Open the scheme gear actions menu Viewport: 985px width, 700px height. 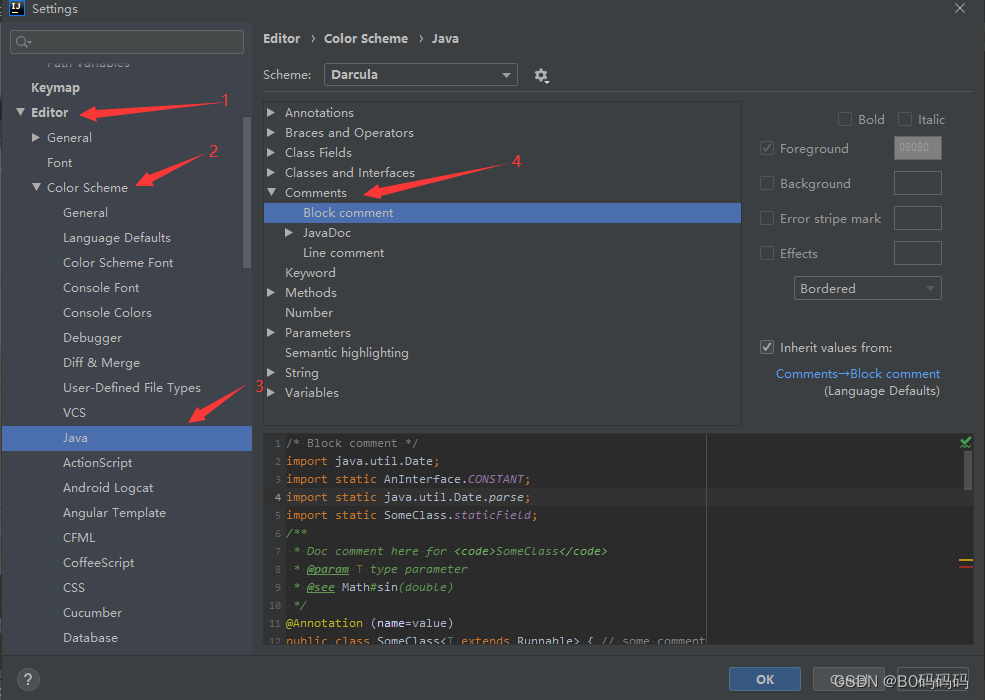coord(541,75)
